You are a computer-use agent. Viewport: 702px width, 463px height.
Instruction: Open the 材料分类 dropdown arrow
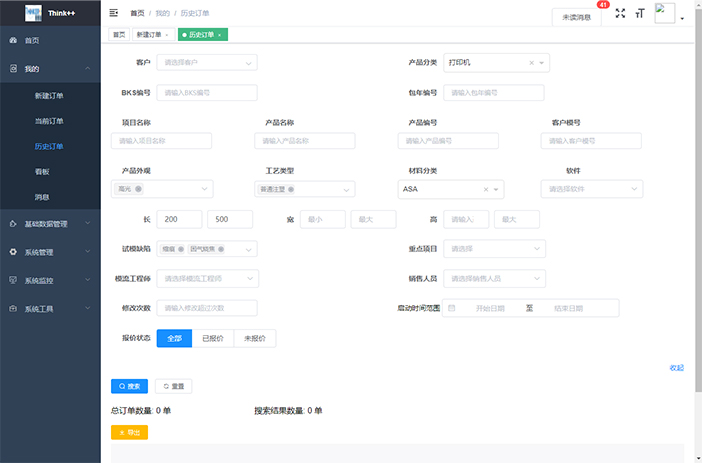pyautogui.click(x=496, y=189)
